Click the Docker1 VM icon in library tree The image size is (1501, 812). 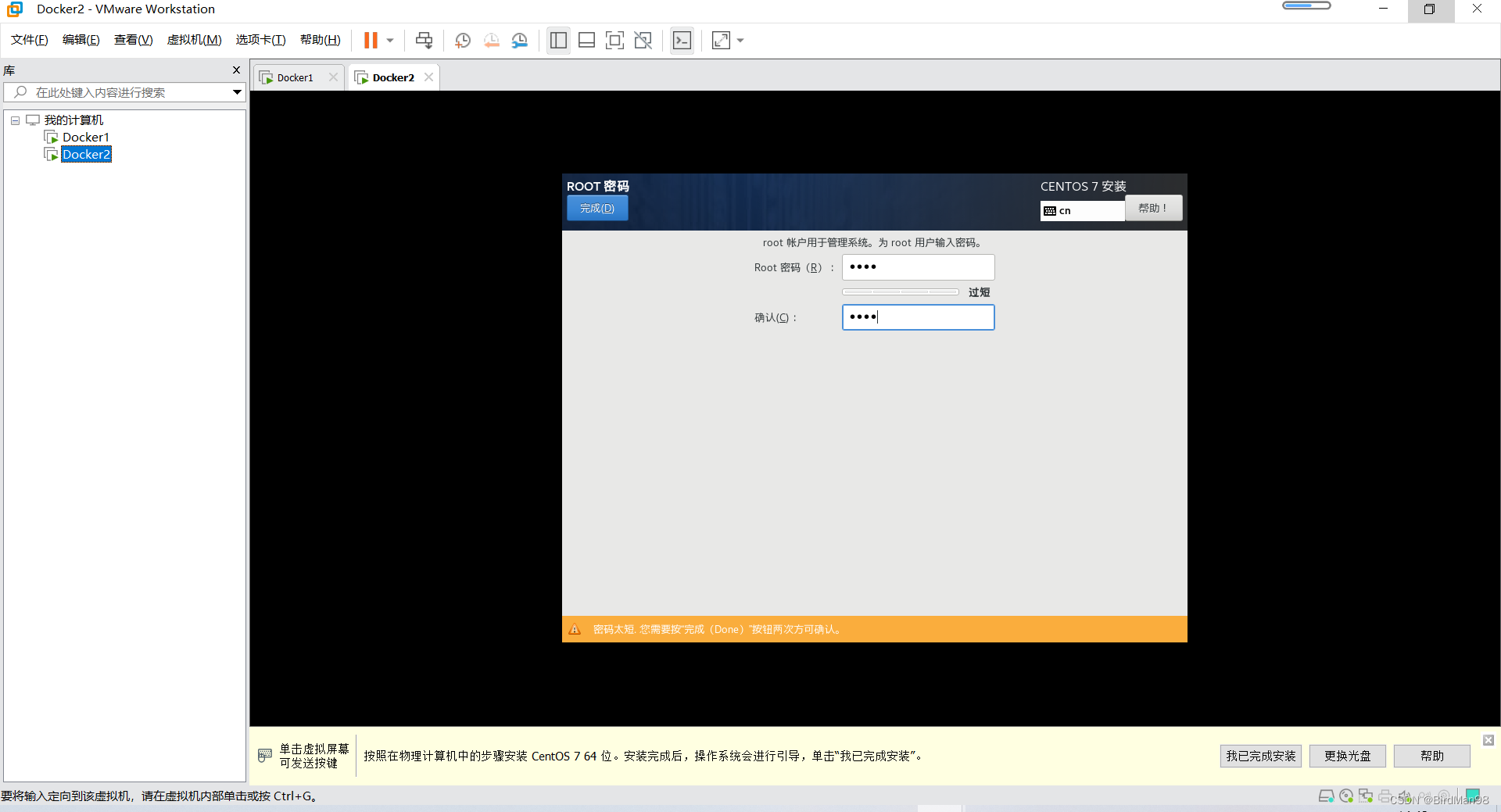click(x=52, y=138)
